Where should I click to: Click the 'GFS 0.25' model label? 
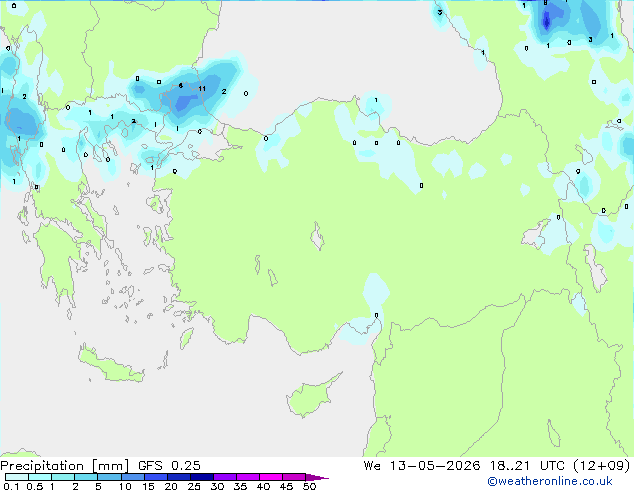169,466
